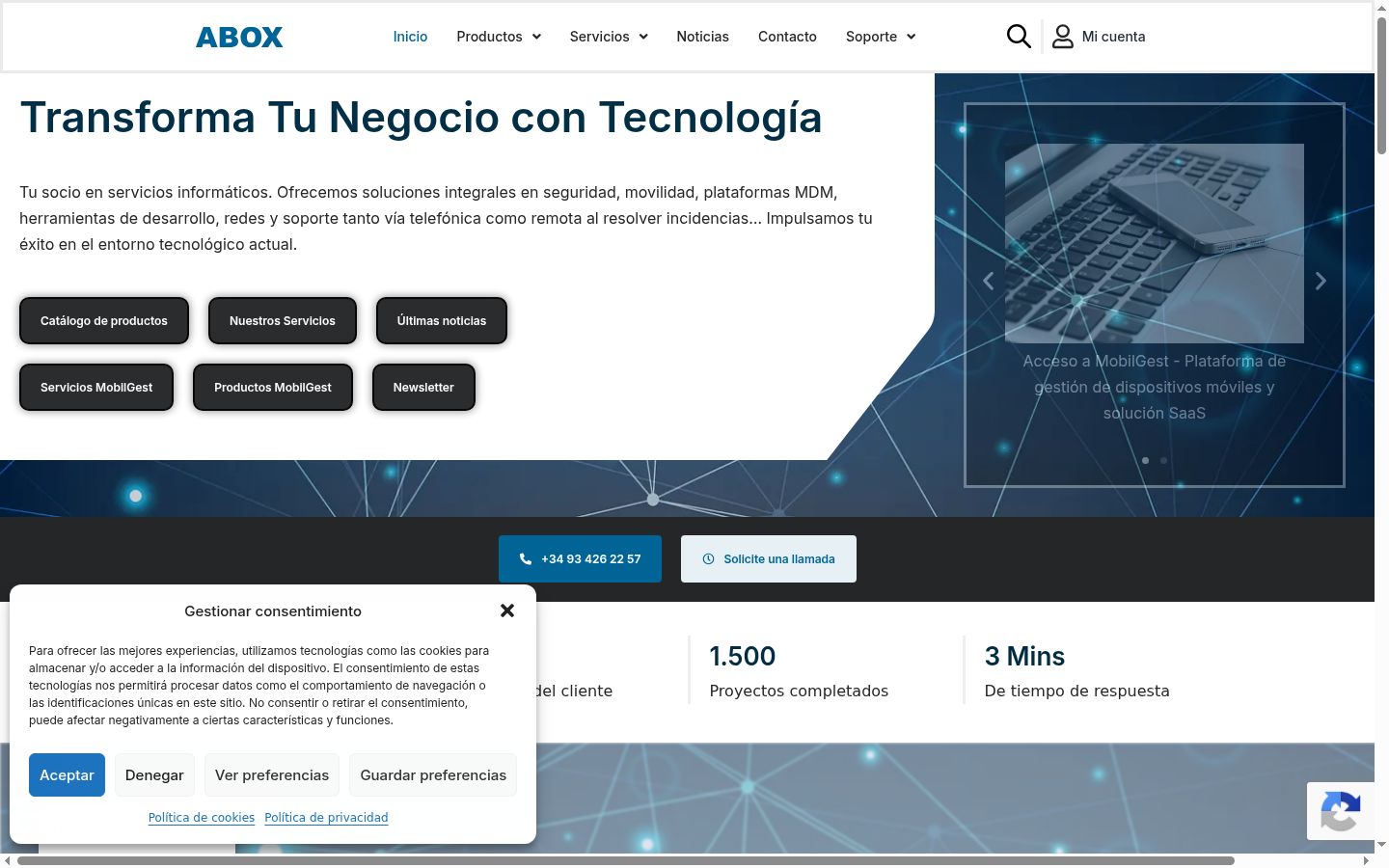Open the Soporte menu label

871,37
